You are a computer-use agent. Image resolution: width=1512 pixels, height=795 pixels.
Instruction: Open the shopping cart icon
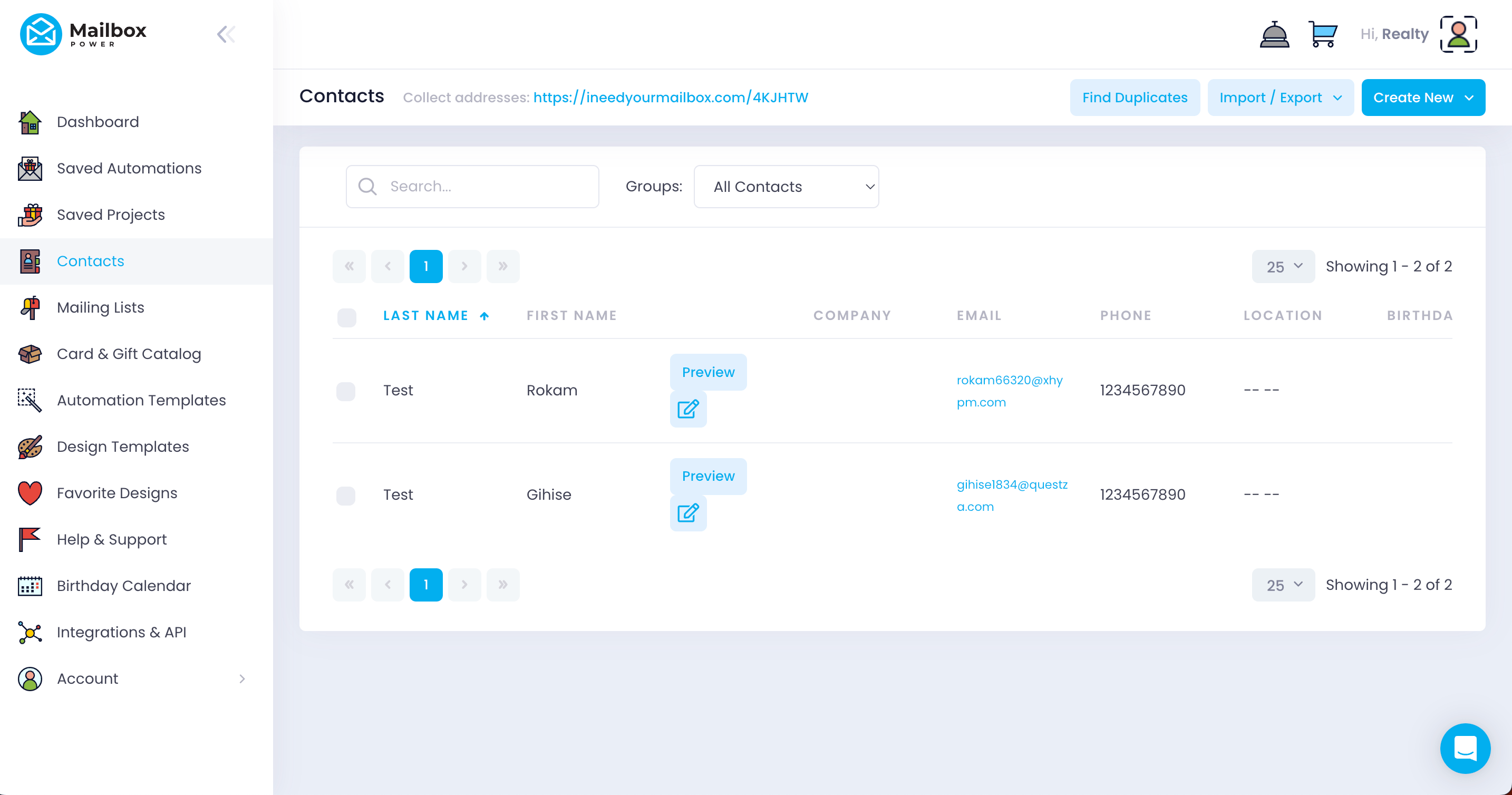[1322, 34]
